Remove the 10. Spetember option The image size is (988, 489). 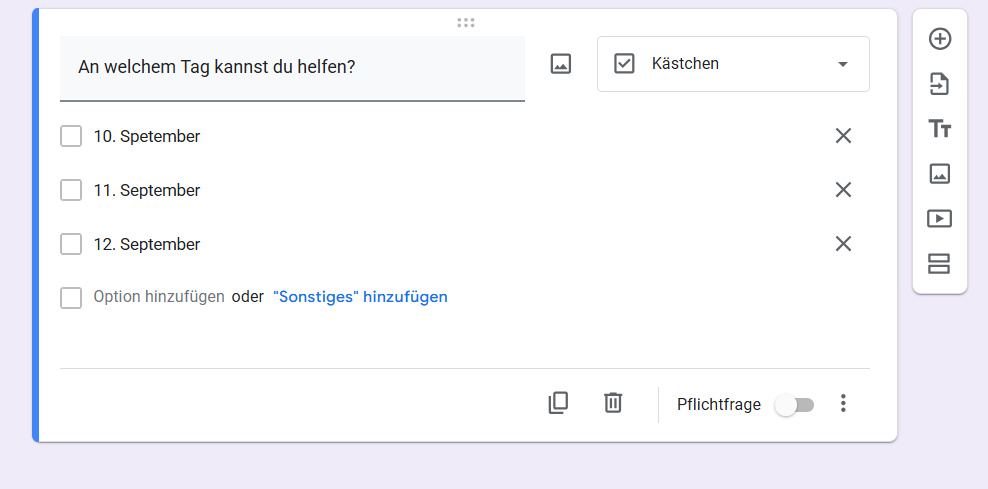843,135
